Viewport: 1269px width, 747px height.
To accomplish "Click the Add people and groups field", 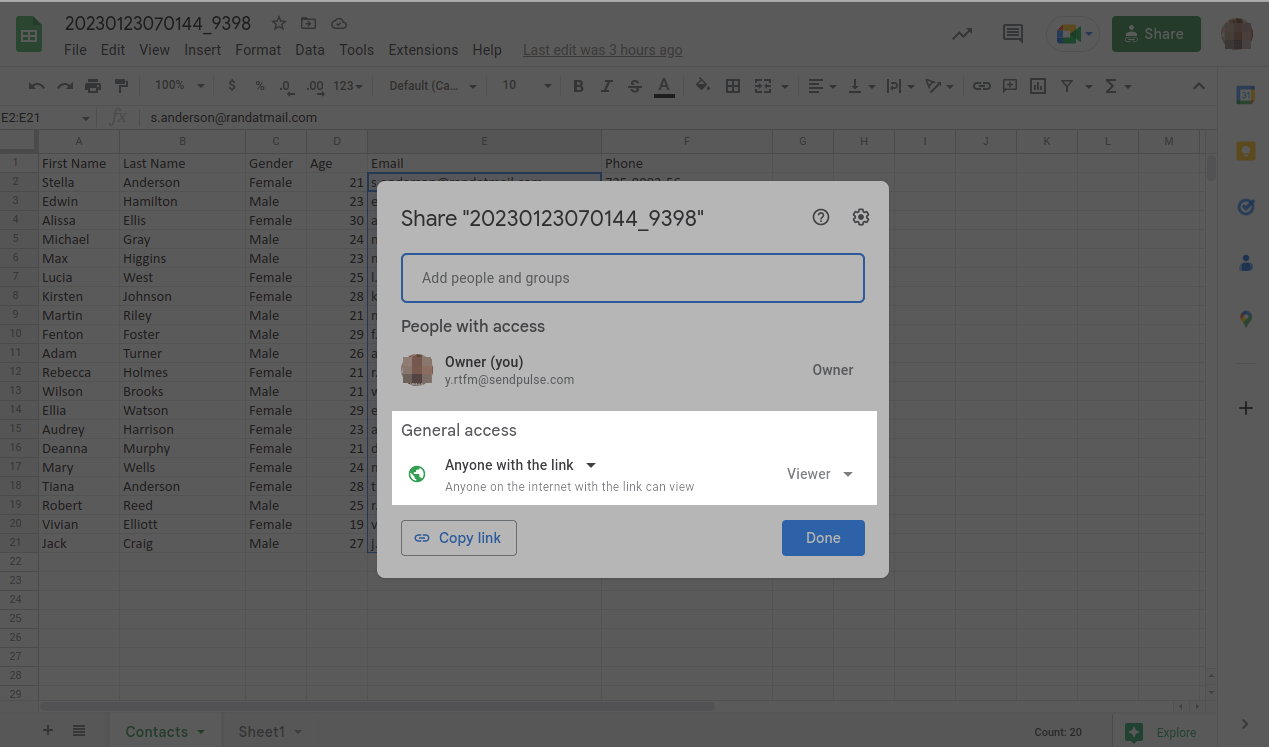I will (632, 278).
